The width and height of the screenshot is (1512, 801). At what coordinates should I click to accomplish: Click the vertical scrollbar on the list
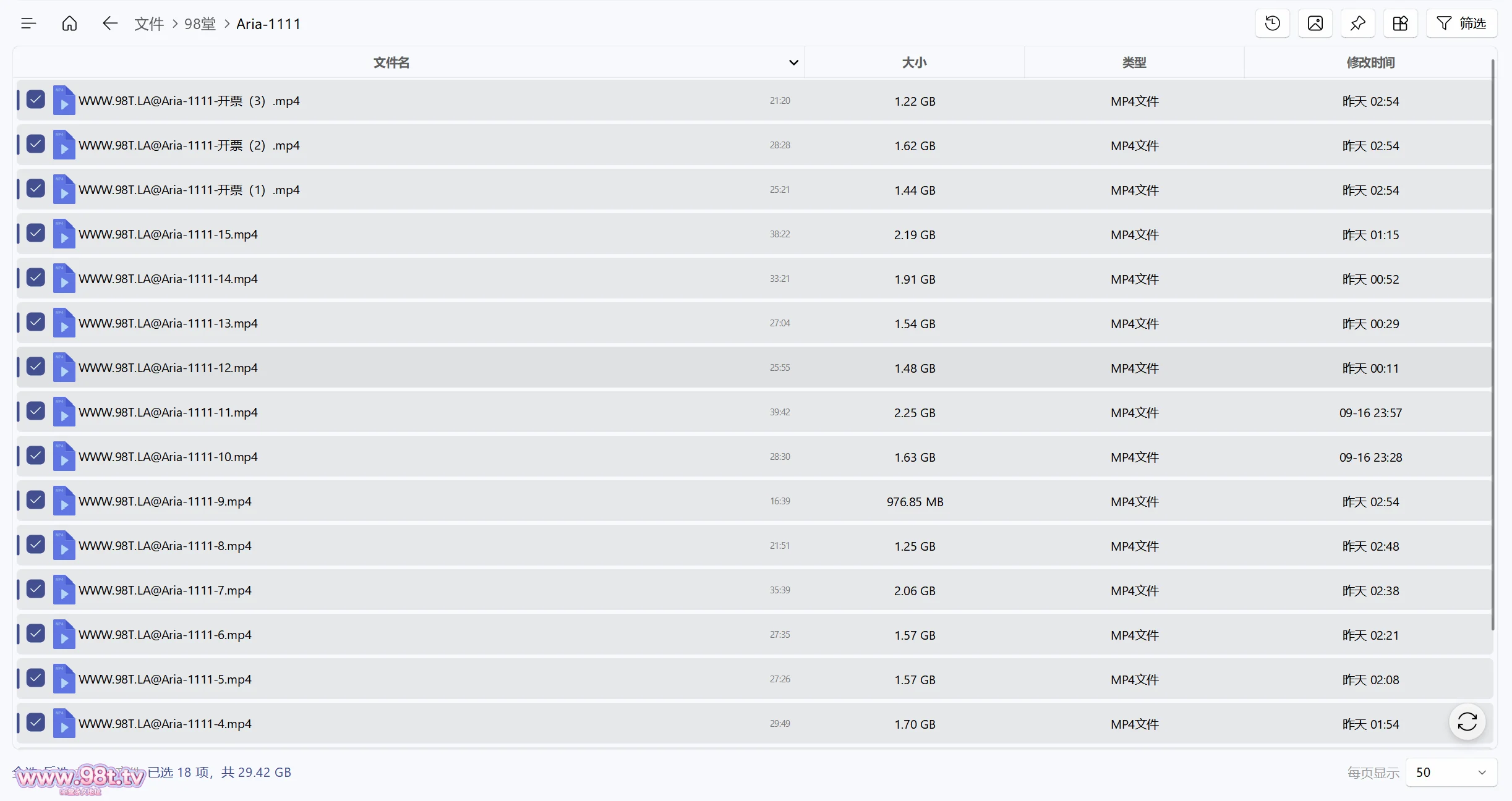tap(1493, 345)
